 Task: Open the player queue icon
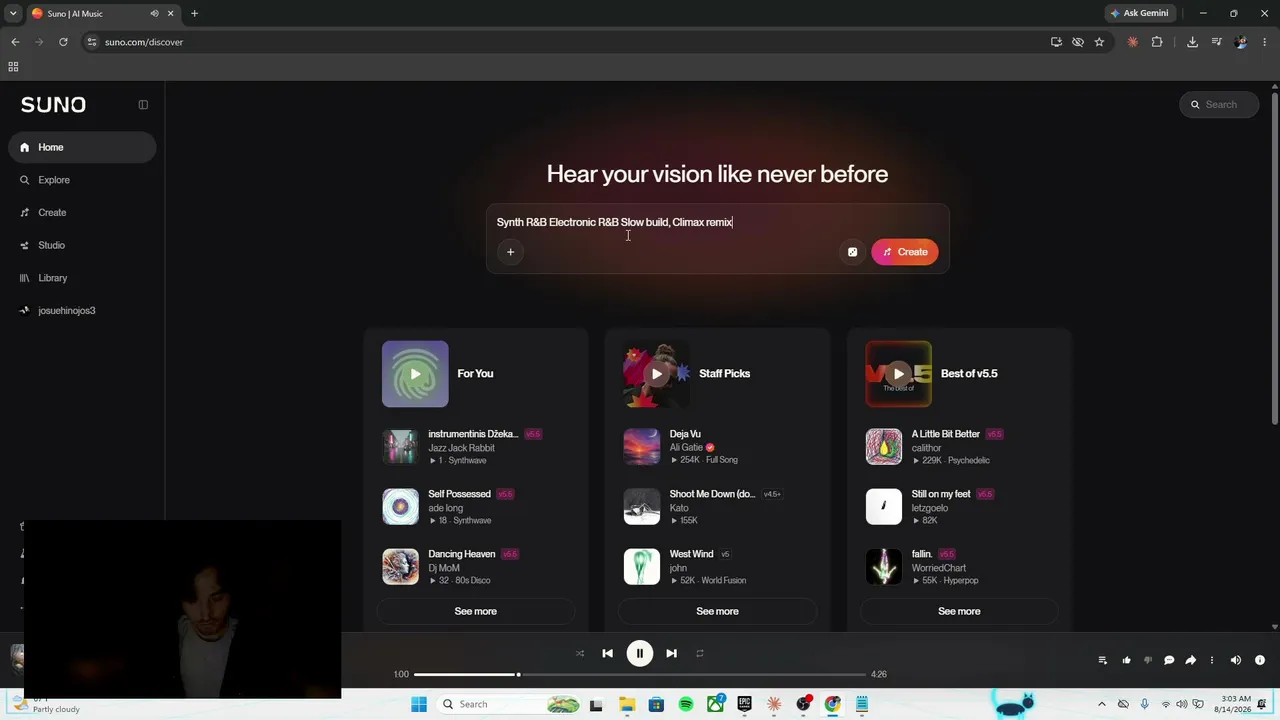pyautogui.click(x=1103, y=660)
